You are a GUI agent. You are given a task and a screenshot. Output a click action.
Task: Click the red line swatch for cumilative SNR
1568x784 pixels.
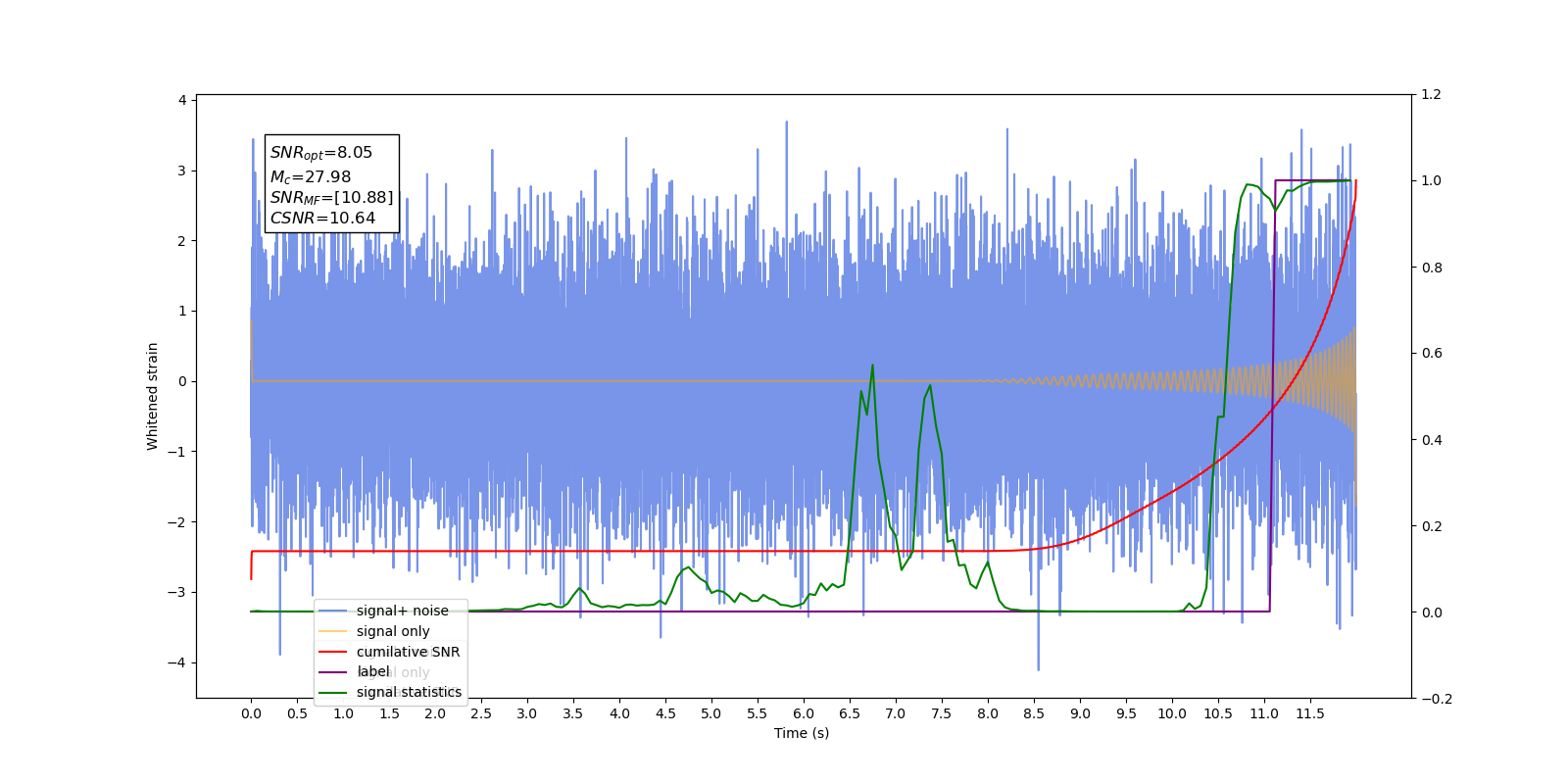coord(333,652)
